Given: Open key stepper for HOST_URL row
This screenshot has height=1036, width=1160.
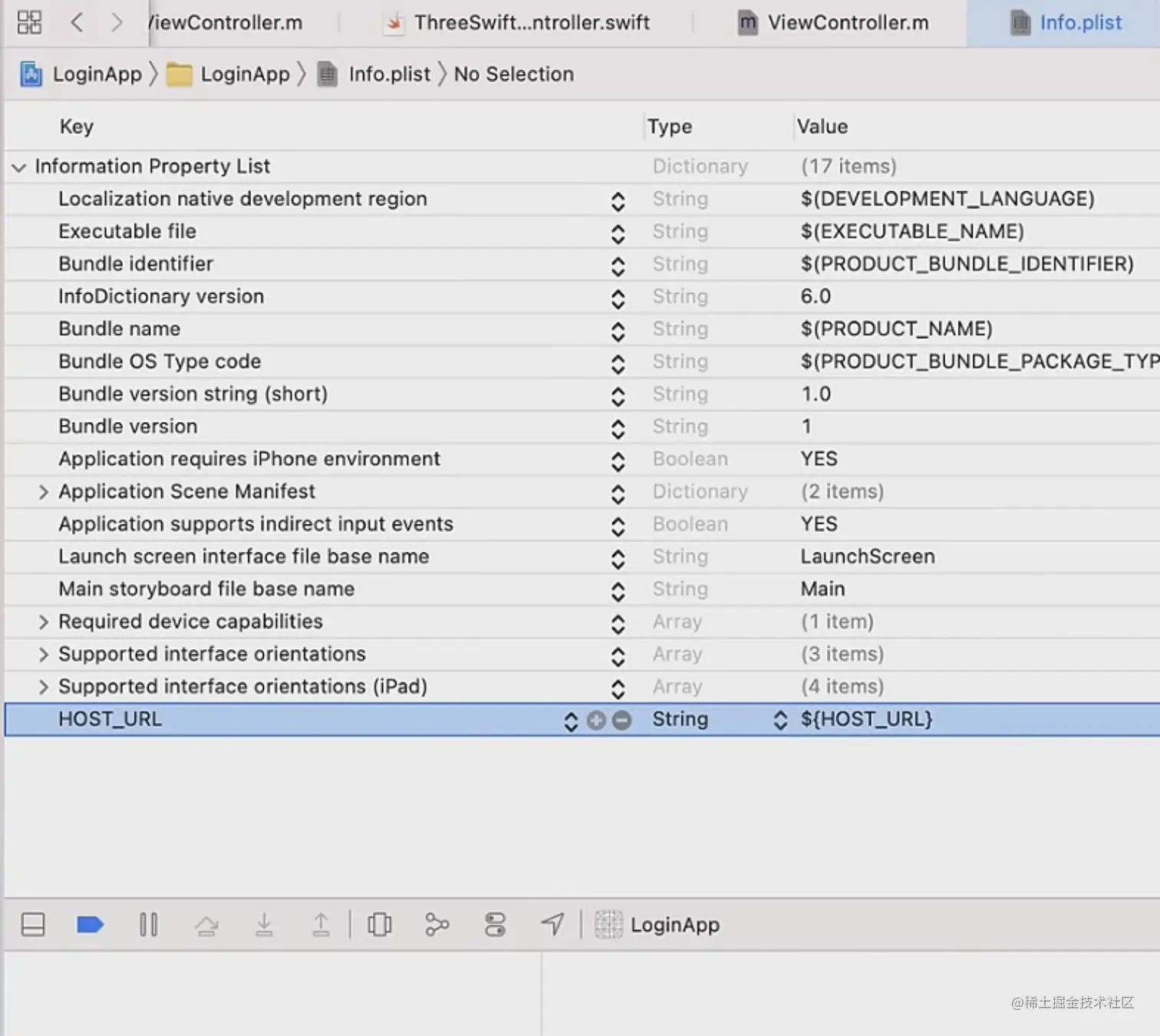Looking at the screenshot, I should coord(571,721).
